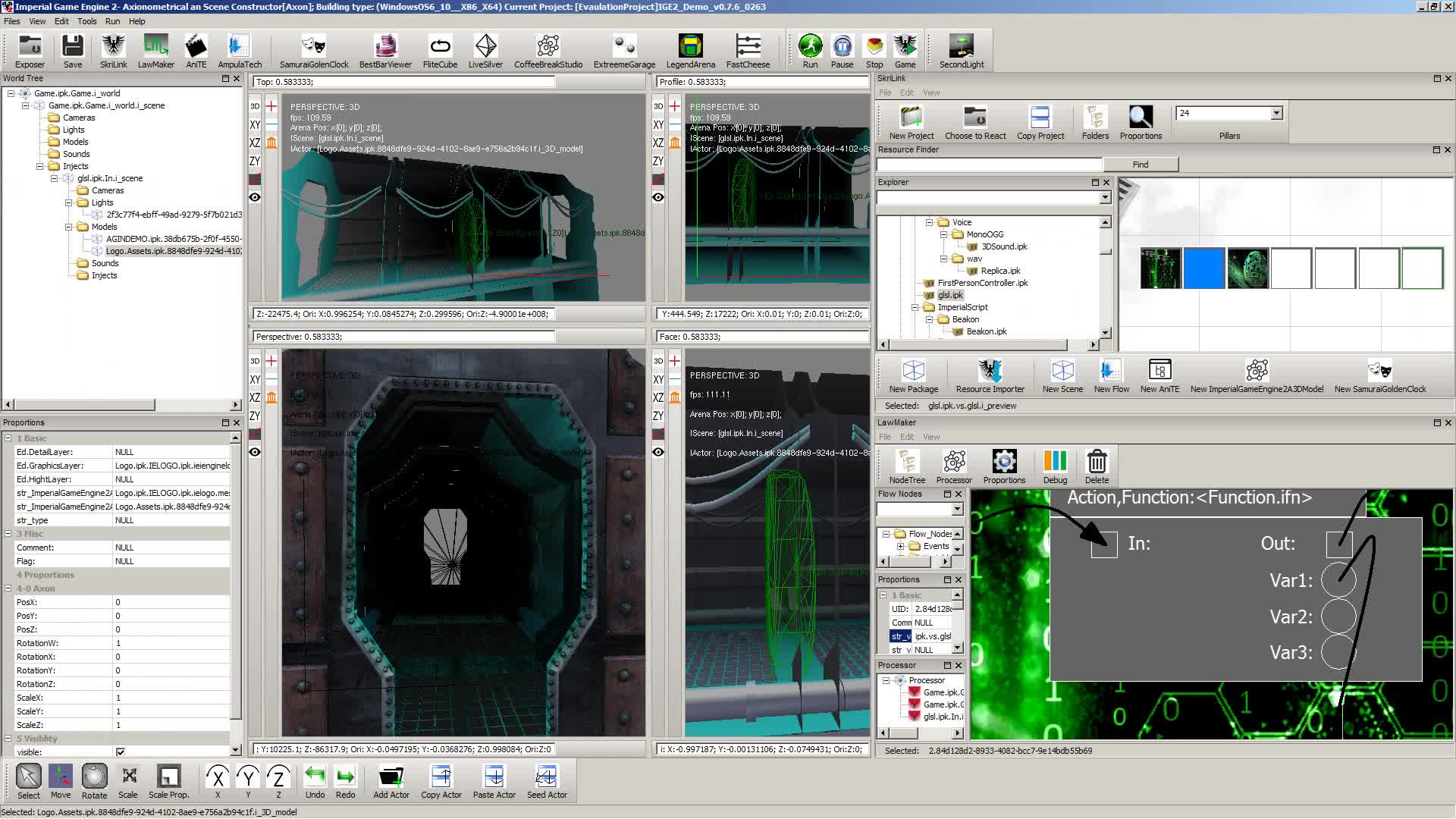Viewport: 1456px width, 819px height.
Task: Click the New Scene button
Action: pyautogui.click(x=1062, y=375)
